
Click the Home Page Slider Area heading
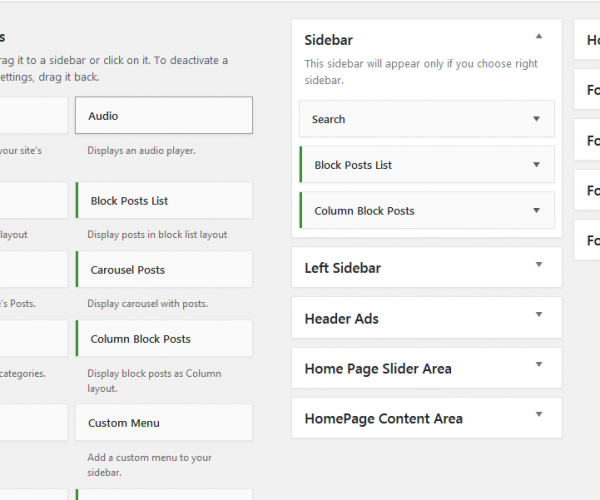click(377, 369)
